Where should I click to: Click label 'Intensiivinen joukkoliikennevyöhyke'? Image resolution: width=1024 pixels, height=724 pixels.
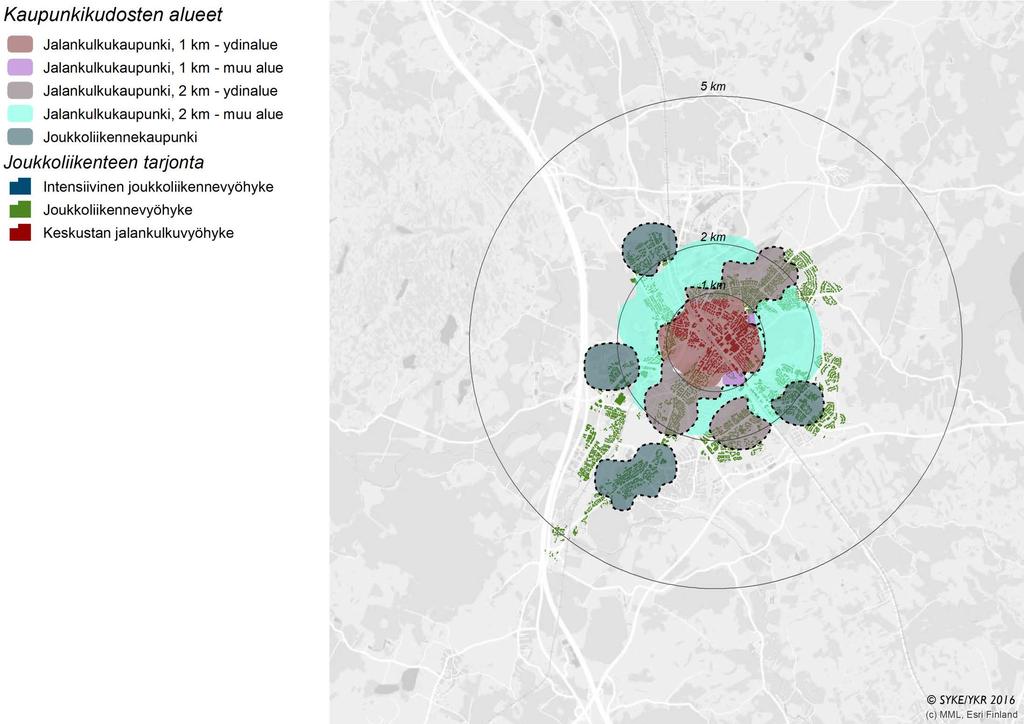point(158,187)
